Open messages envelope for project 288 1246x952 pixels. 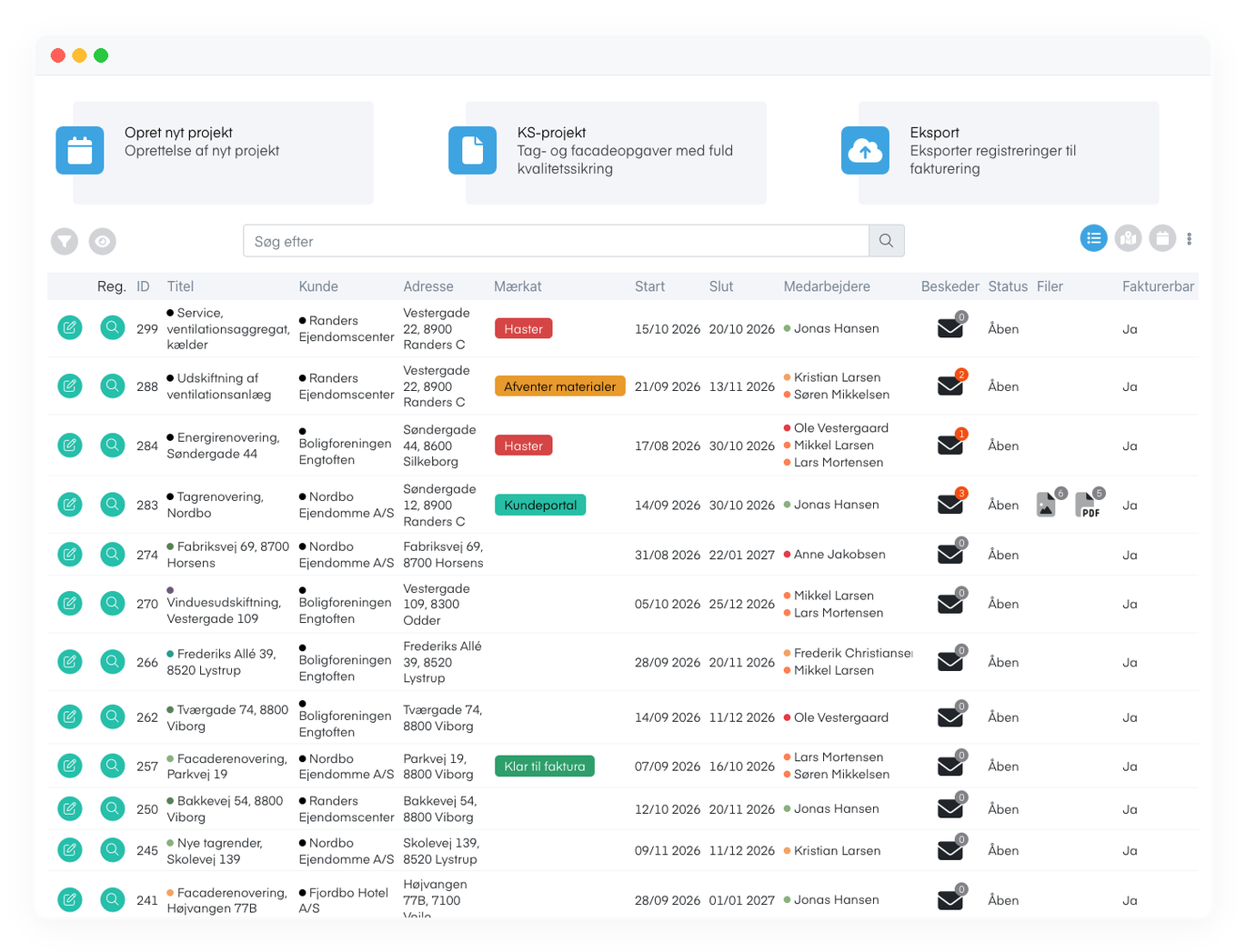(x=951, y=384)
